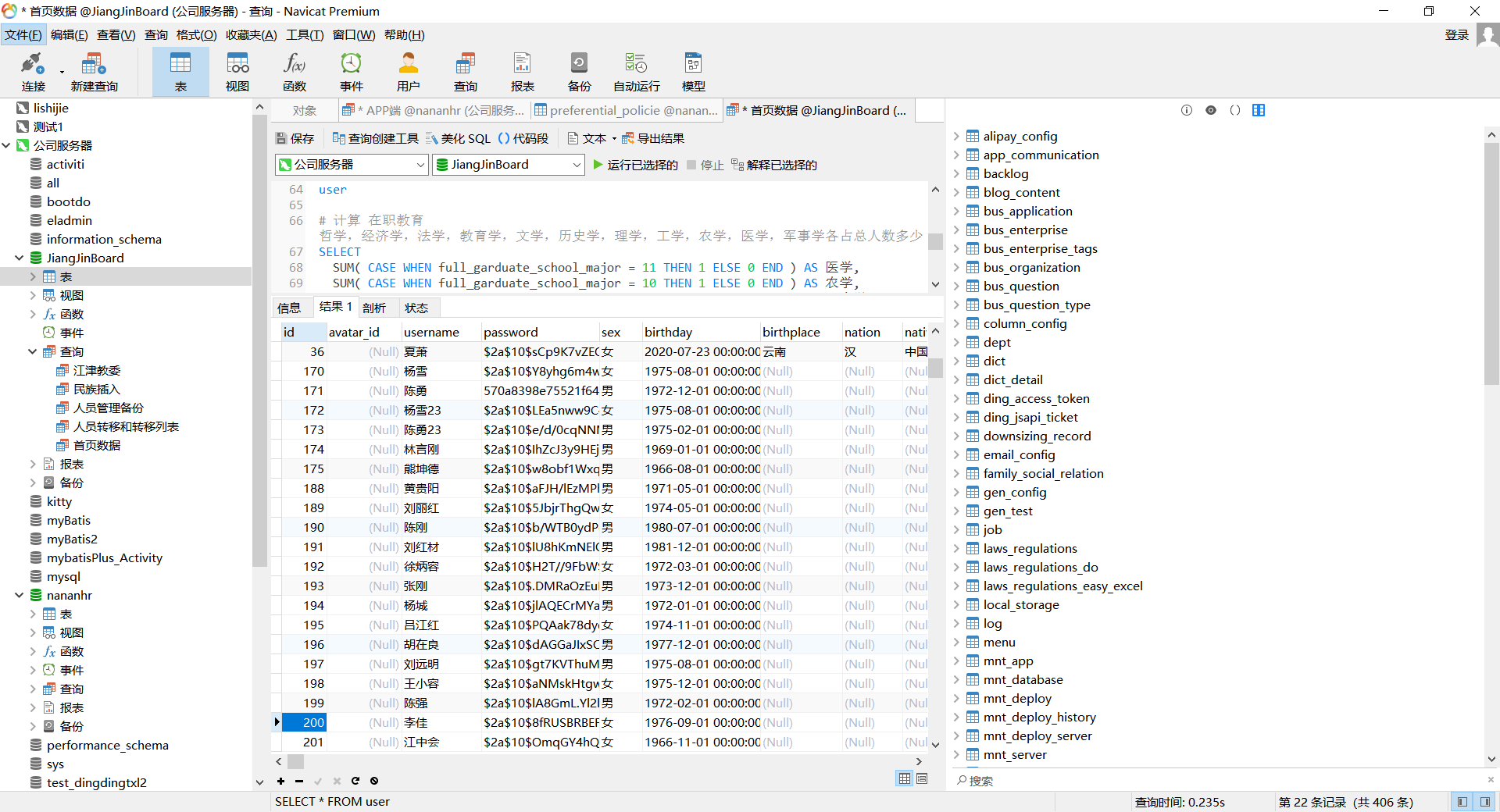Expand the alipay_config table in right panel
Viewport: 1500px width, 812px height.
(957, 136)
